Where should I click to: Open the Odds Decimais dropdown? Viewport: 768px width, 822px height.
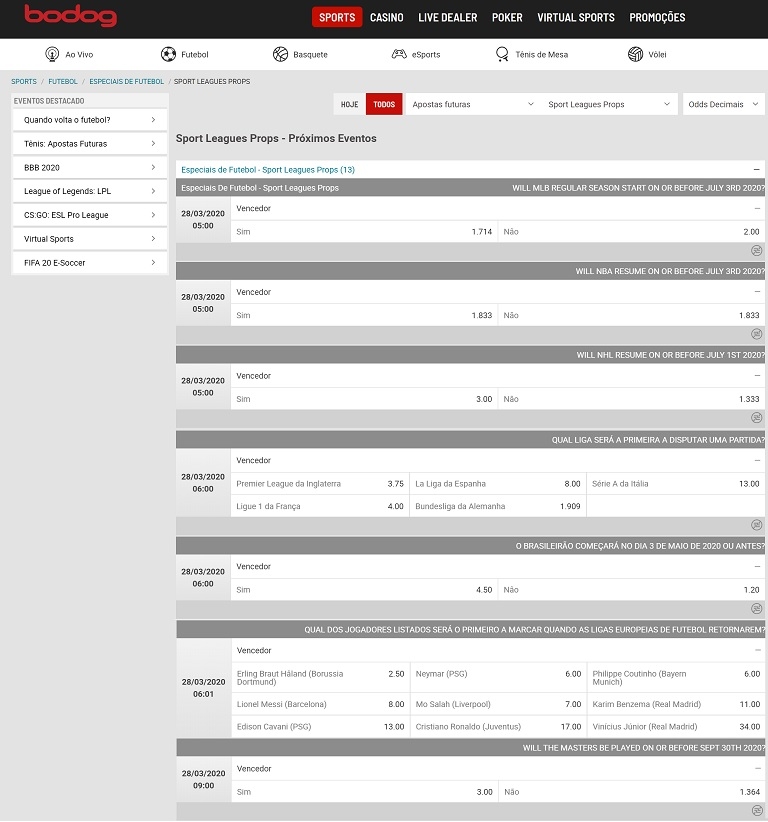[x=723, y=104]
